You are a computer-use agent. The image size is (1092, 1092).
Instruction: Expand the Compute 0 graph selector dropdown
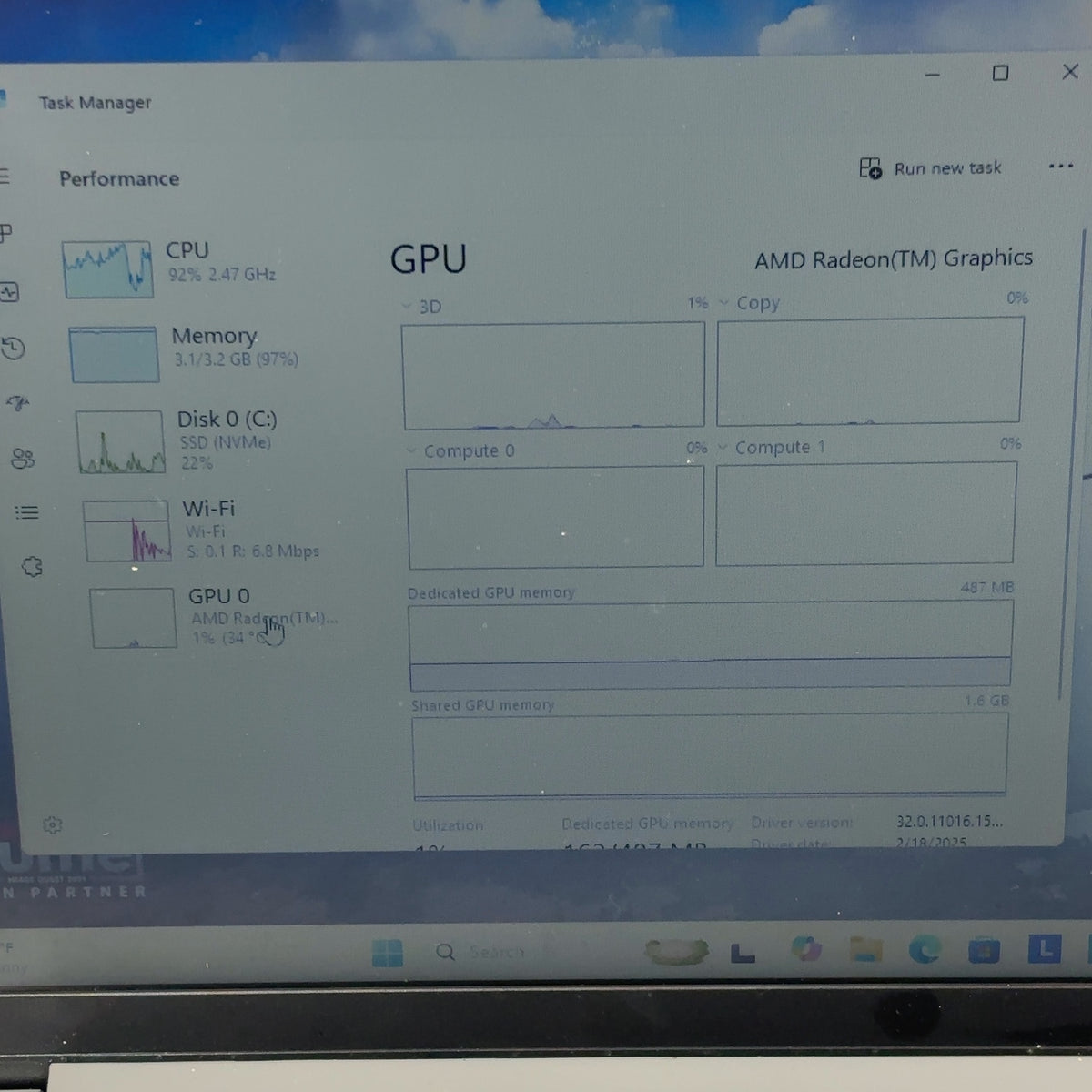[412, 451]
